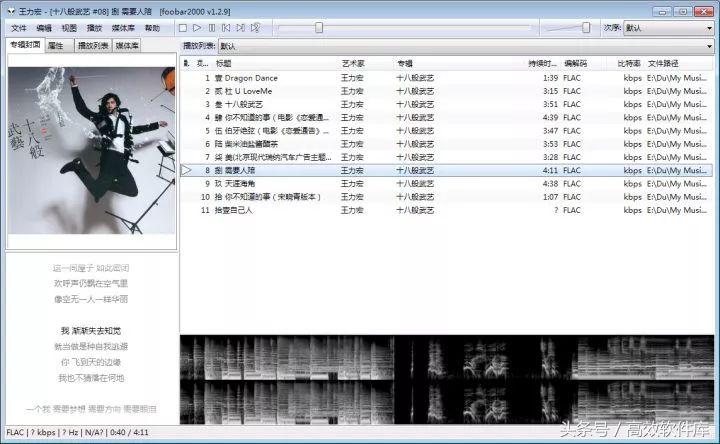Click lyric line 欢呼声仍飘在空气里
The width and height of the screenshot is (720, 444).
pos(91,283)
